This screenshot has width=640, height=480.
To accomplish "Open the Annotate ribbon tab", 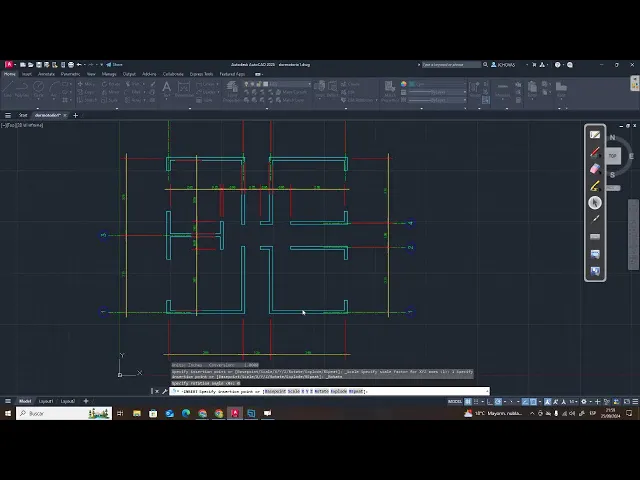I will coord(46,74).
